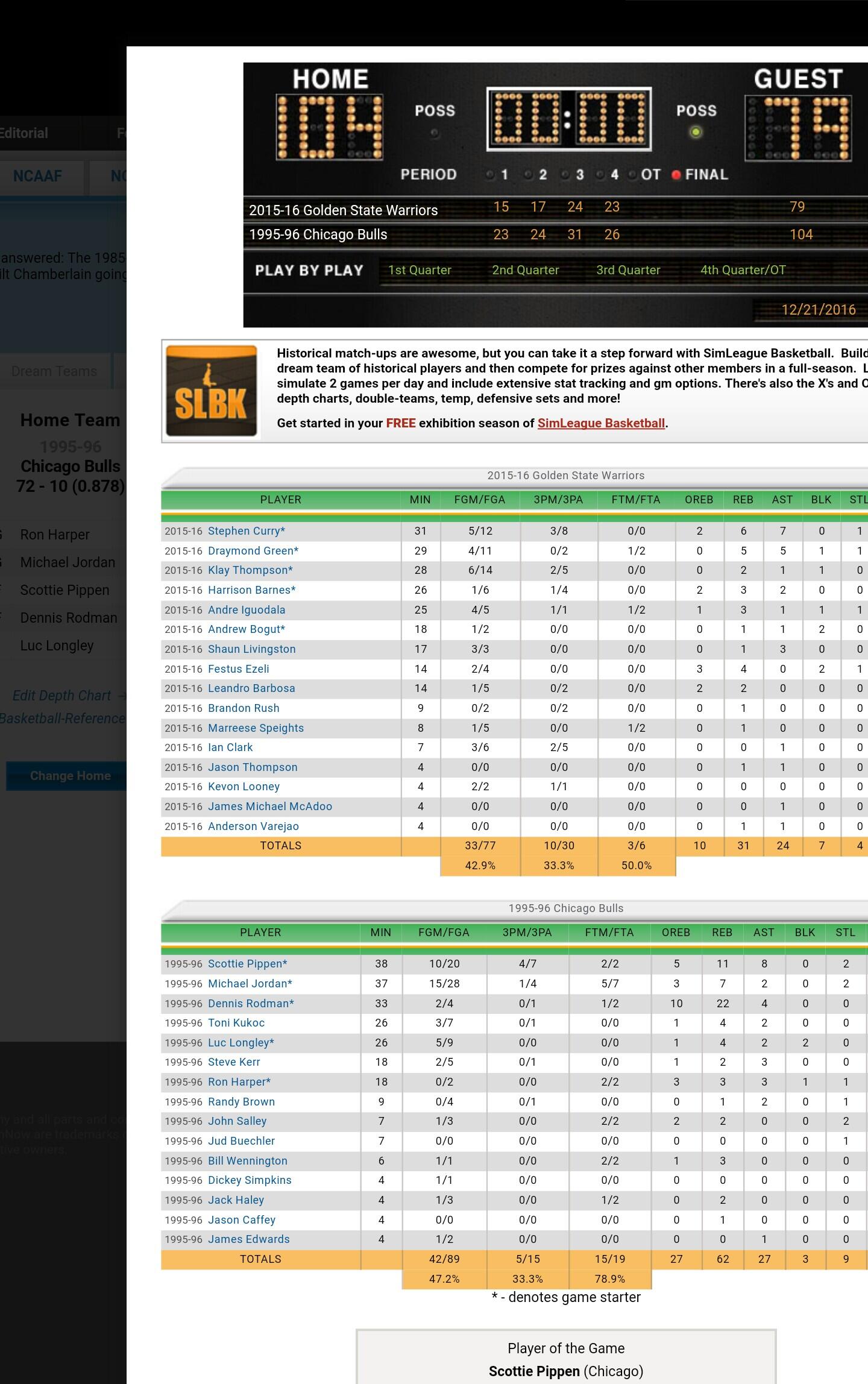
Task: Click the 12/21/2016 game date
Action: point(819,310)
